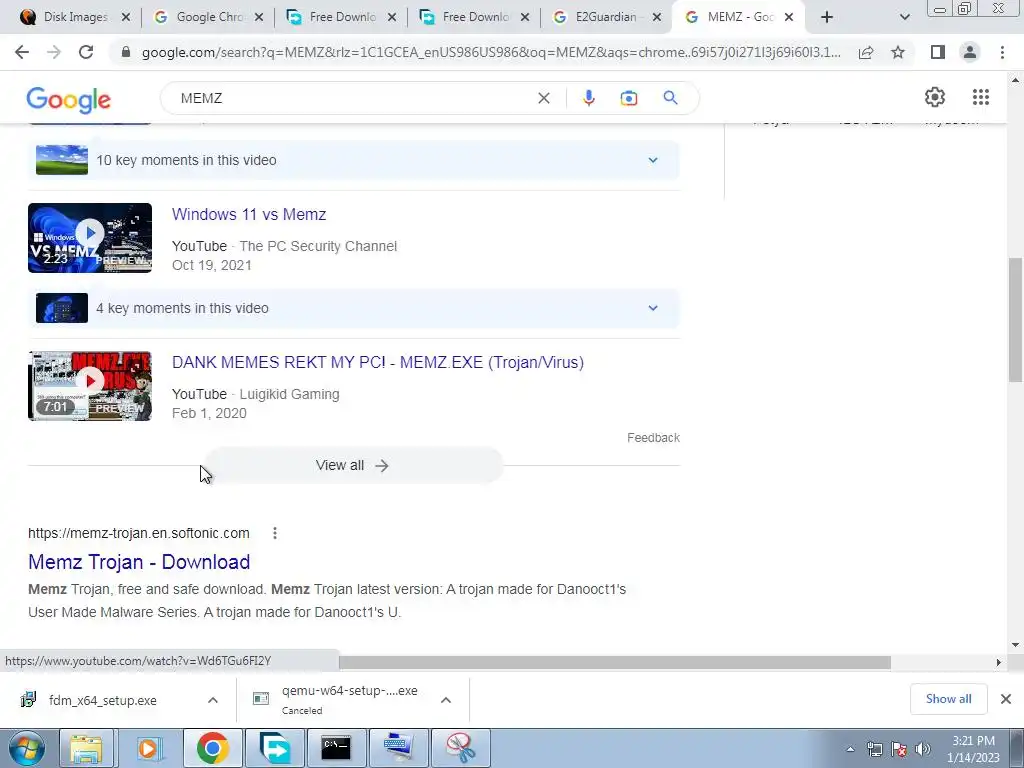
Task: Open the On-Screen Keyboard taskbar item
Action: pyautogui.click(x=398, y=748)
